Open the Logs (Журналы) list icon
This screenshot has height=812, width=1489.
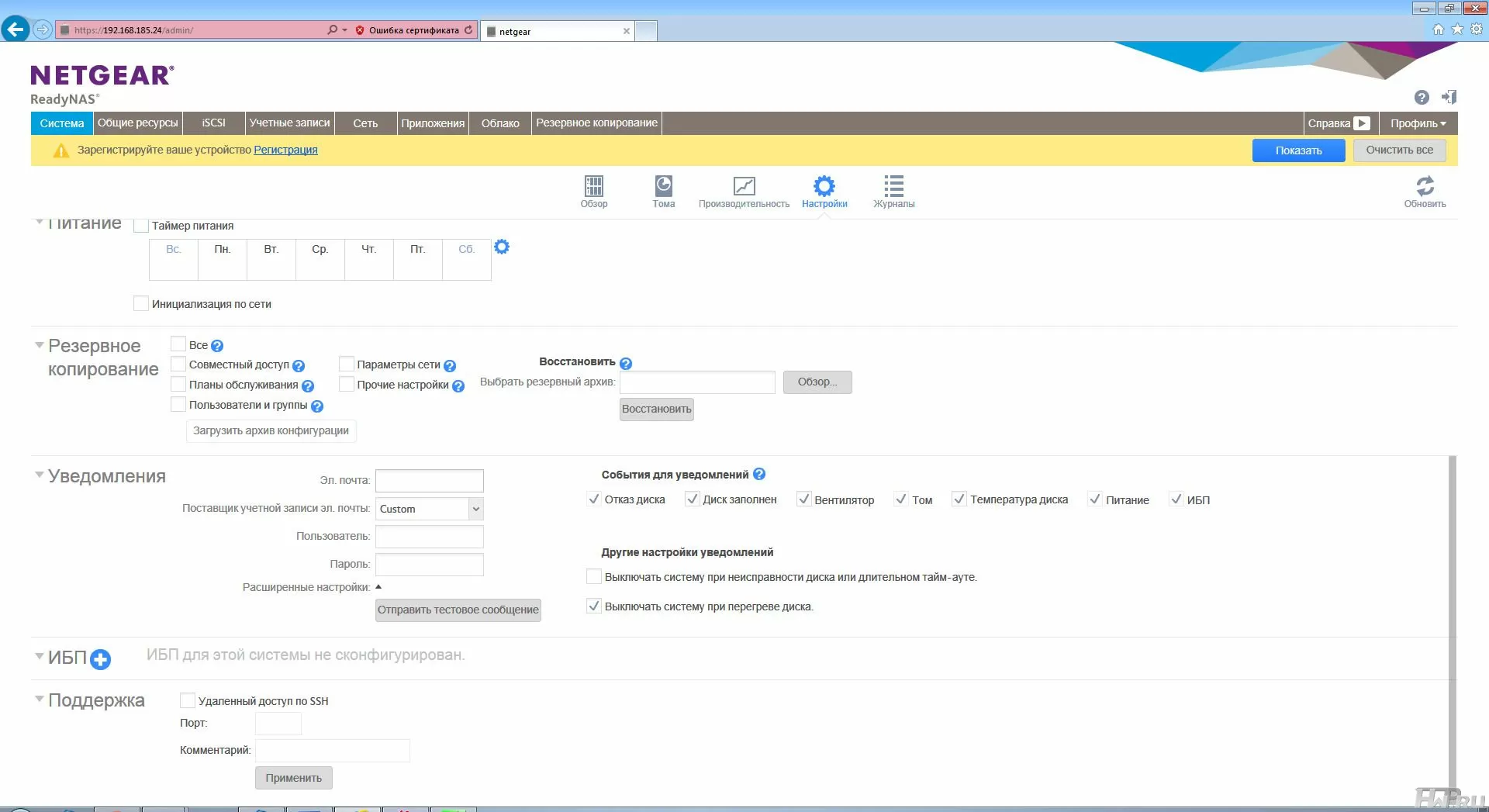tap(893, 187)
